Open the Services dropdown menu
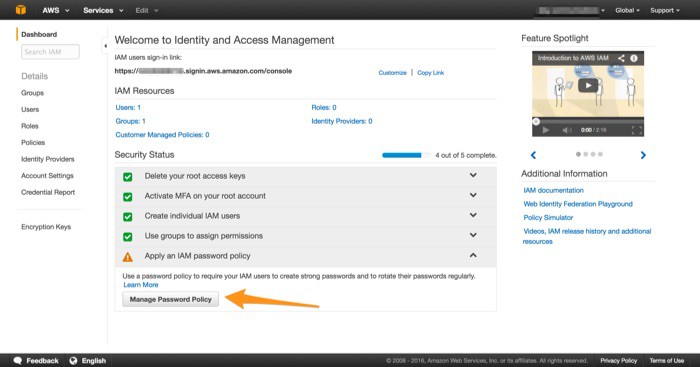700x367 pixels. (103, 10)
